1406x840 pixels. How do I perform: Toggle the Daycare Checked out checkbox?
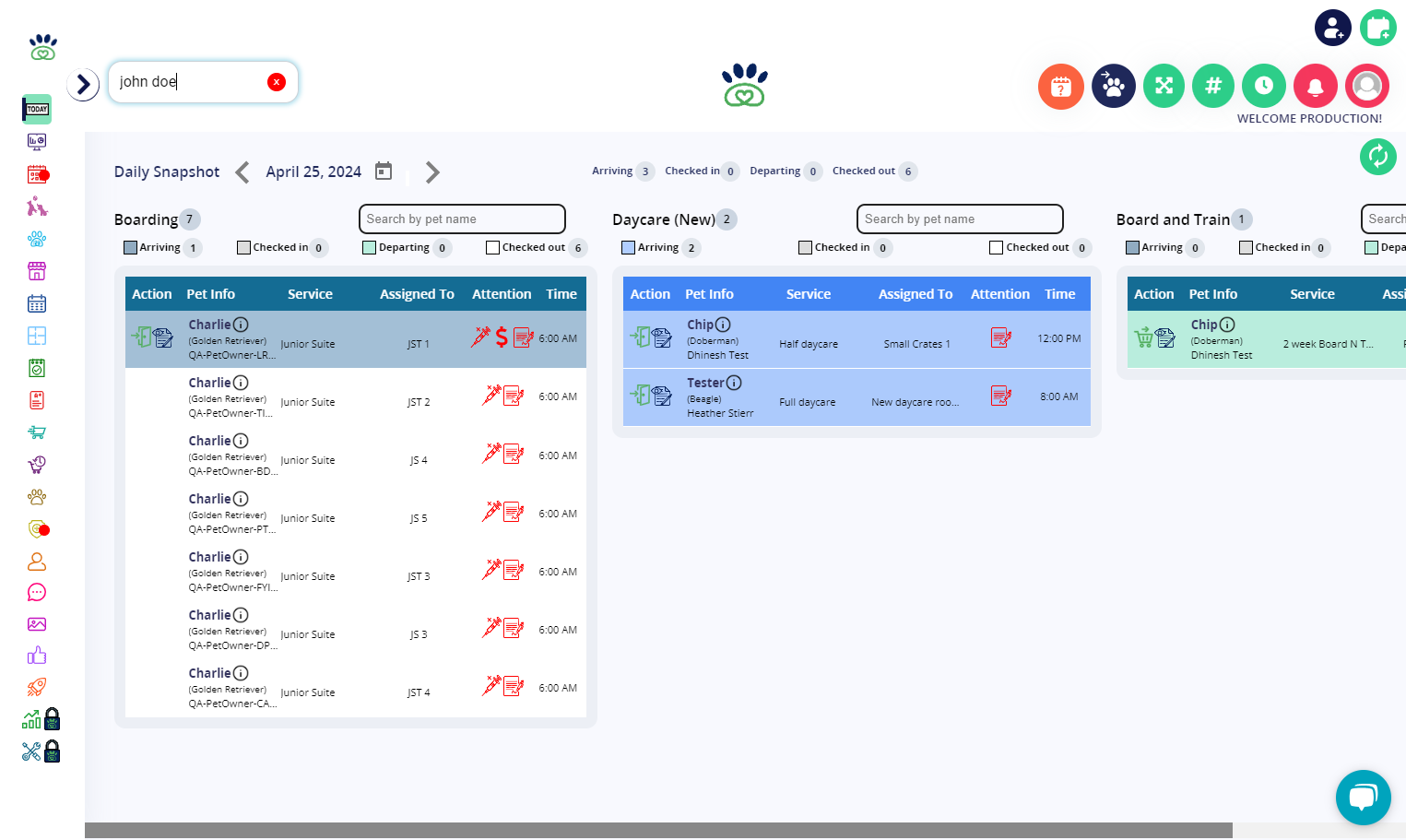point(997,247)
